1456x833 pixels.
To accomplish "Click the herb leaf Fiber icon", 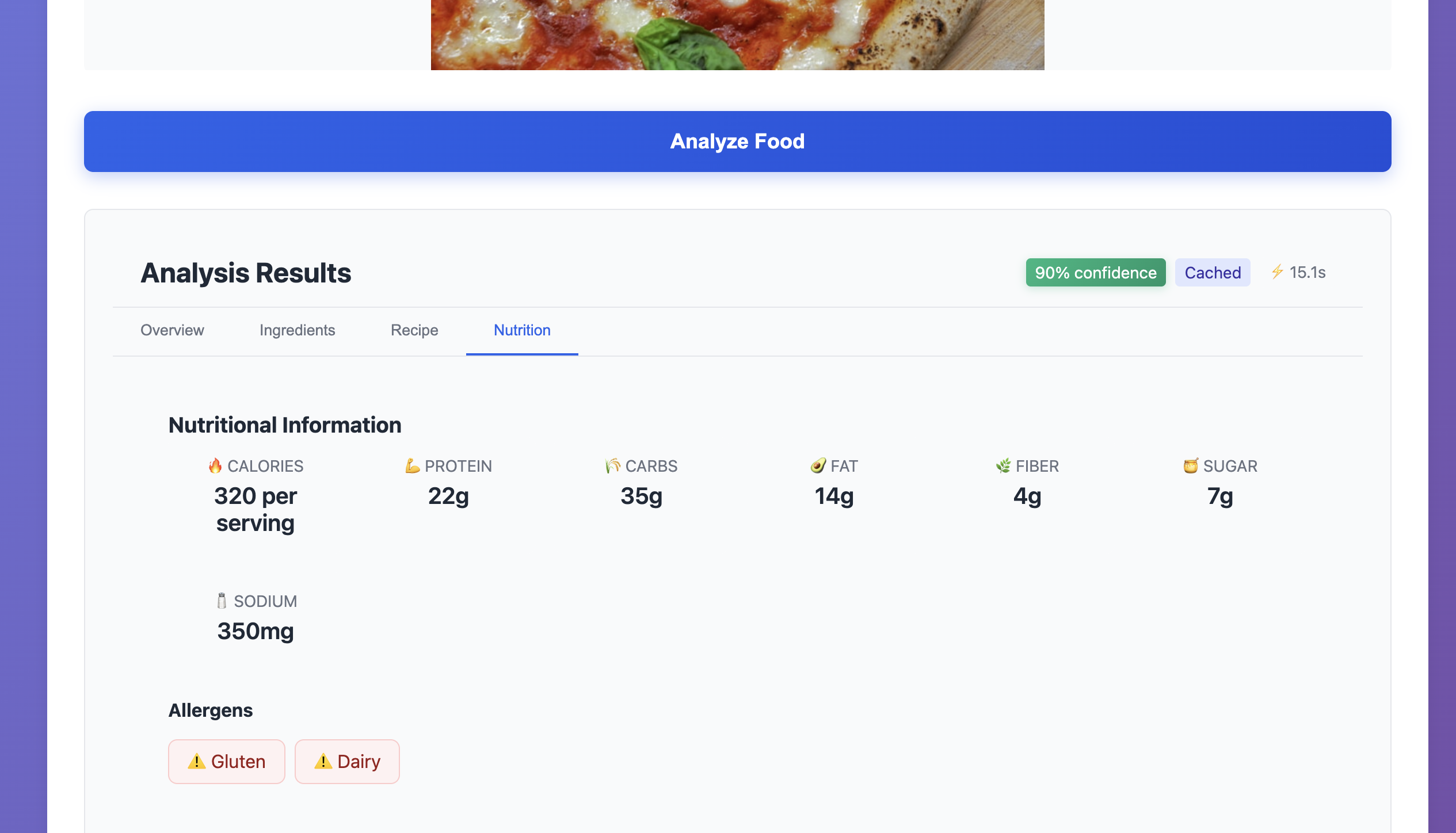I will point(1003,465).
